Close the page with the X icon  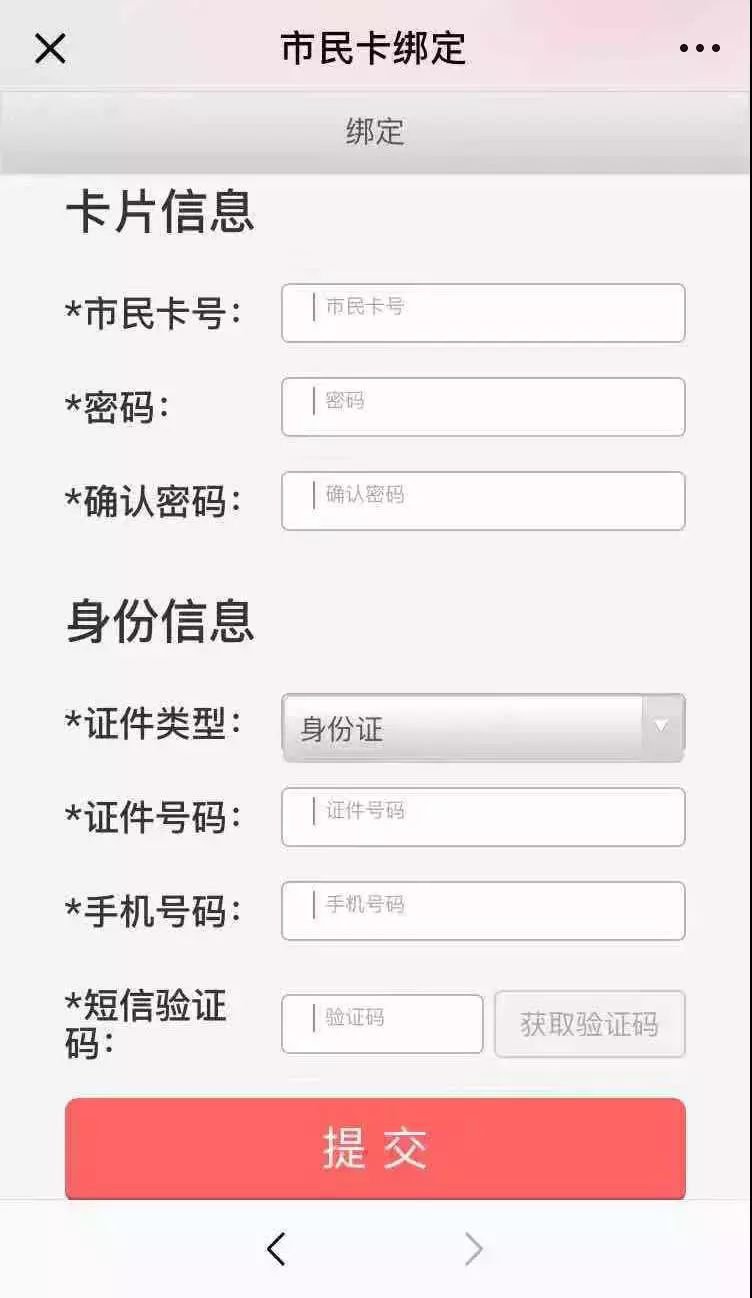coord(50,48)
